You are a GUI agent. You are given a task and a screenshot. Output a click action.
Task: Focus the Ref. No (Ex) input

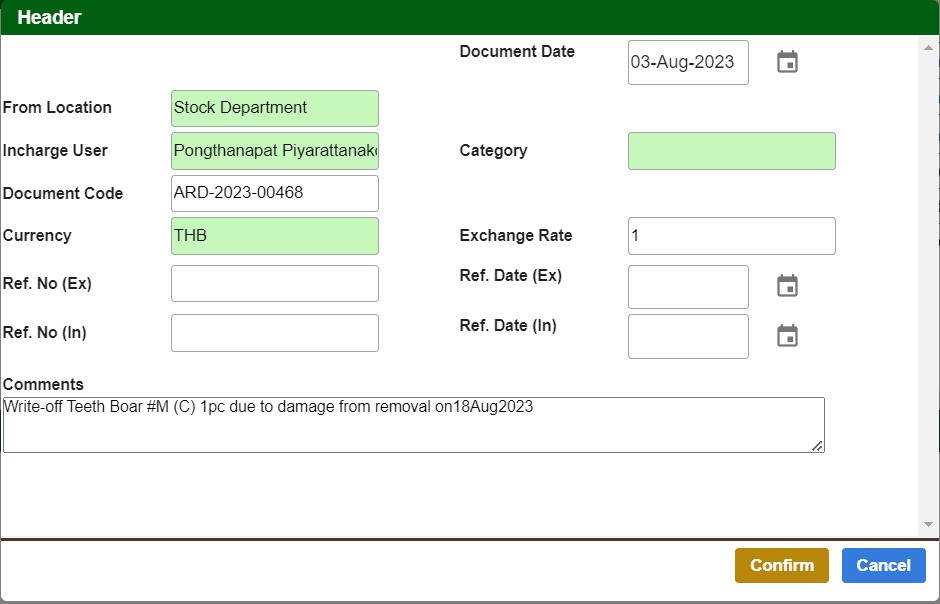tap(275, 283)
